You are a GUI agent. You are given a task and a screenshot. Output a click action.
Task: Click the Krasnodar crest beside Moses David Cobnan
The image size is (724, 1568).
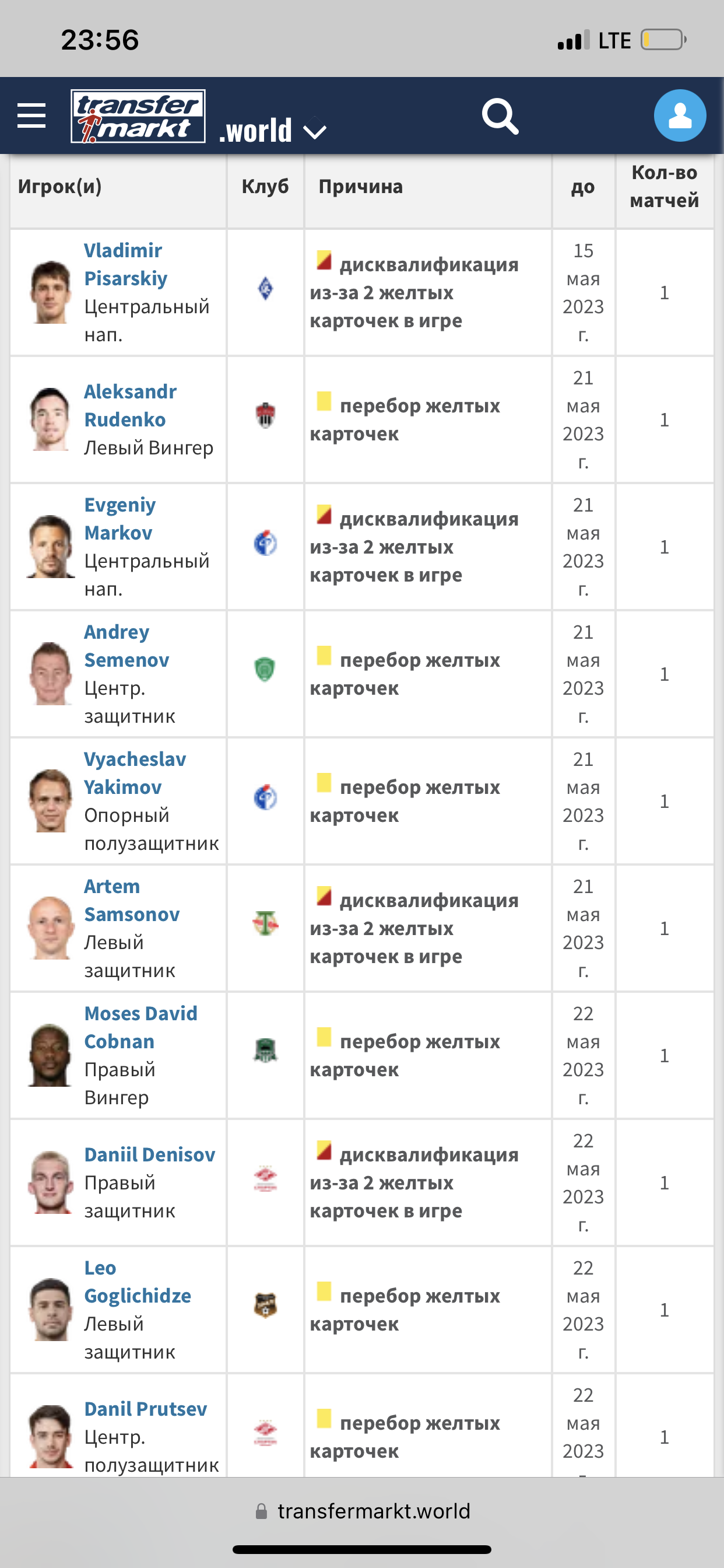click(x=265, y=1050)
